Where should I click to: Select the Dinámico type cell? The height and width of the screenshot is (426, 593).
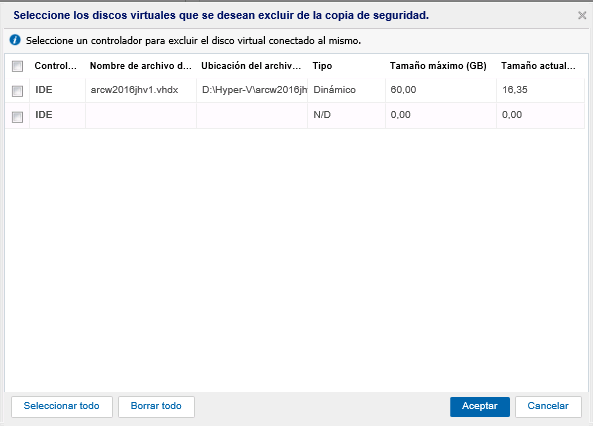point(346,90)
